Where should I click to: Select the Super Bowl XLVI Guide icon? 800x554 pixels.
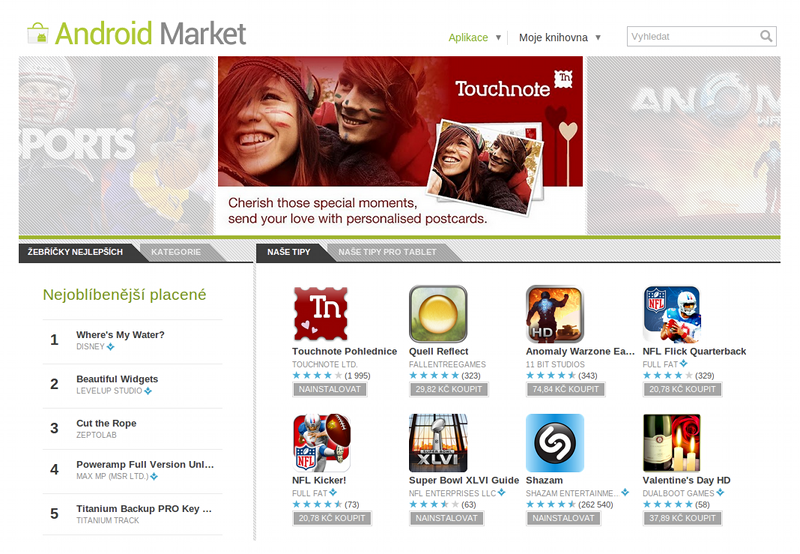438,443
